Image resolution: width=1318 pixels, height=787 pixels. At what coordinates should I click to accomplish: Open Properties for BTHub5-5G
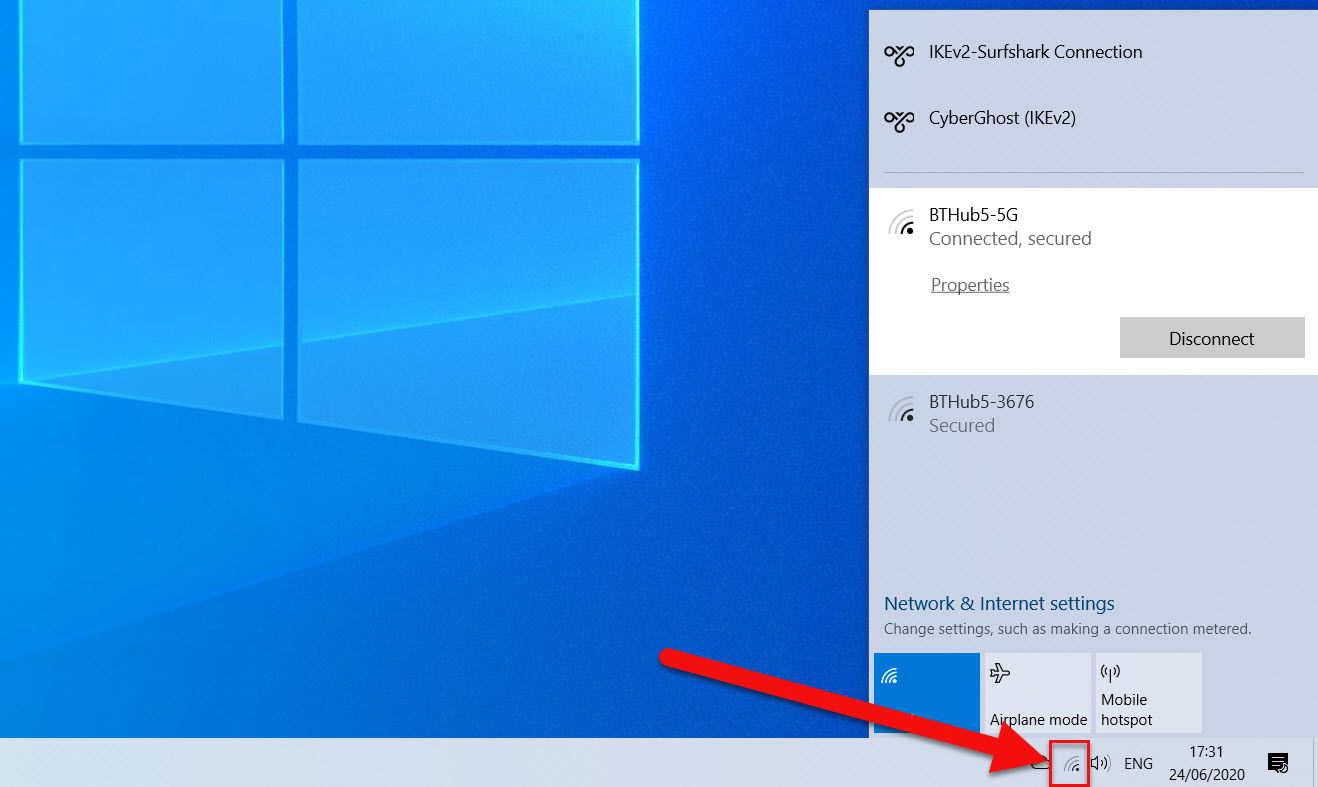[969, 285]
